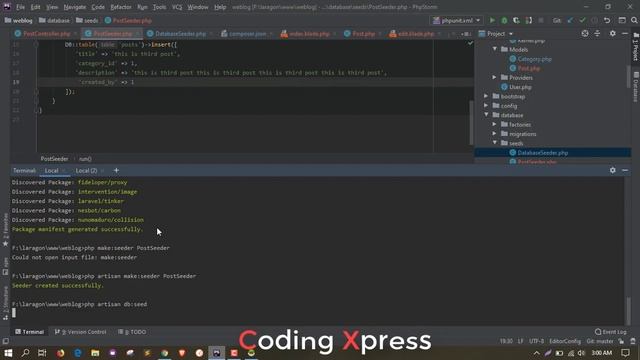Open the Favorites side tool window

[x=5, y=230]
